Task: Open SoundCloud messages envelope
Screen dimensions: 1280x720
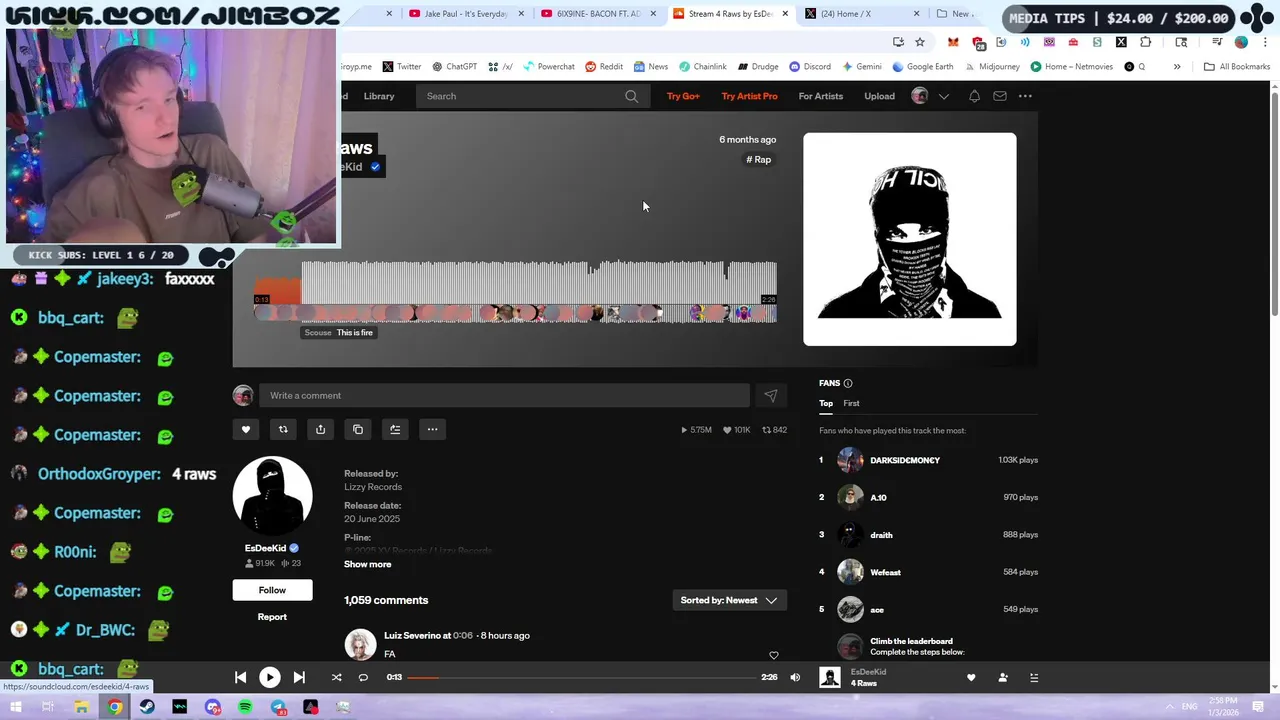Action: pyautogui.click(x=999, y=96)
